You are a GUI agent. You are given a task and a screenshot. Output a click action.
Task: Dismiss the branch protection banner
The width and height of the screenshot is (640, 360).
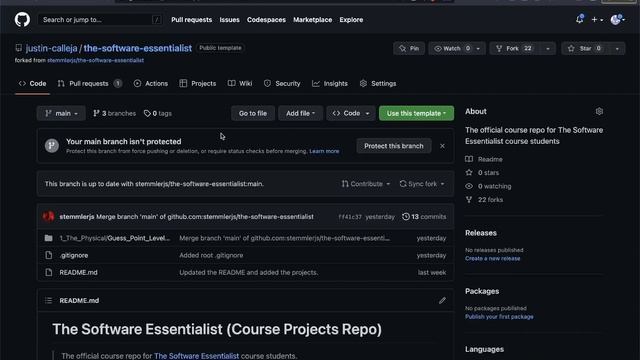pos(442,146)
